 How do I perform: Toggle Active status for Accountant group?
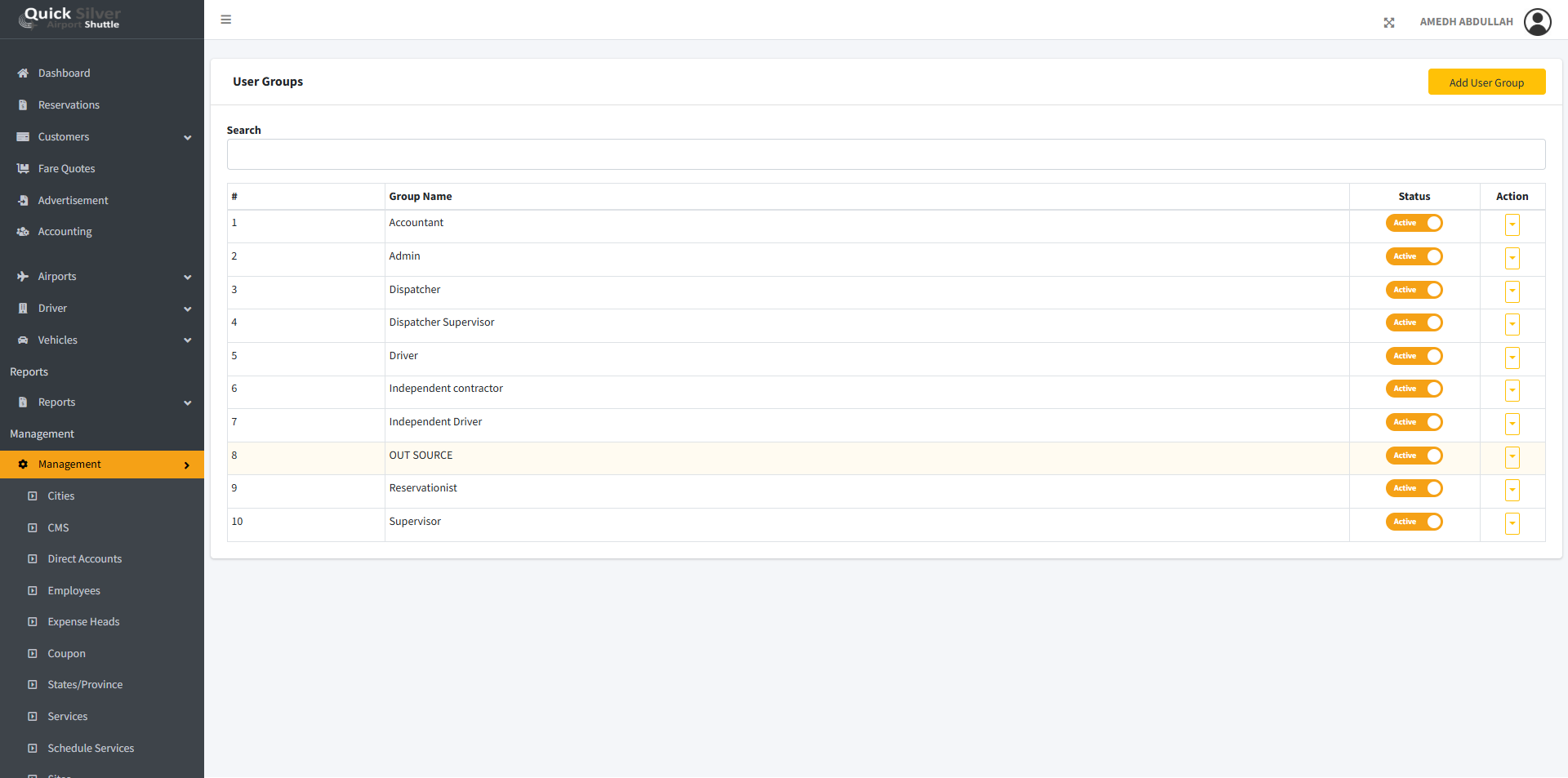tap(1414, 223)
